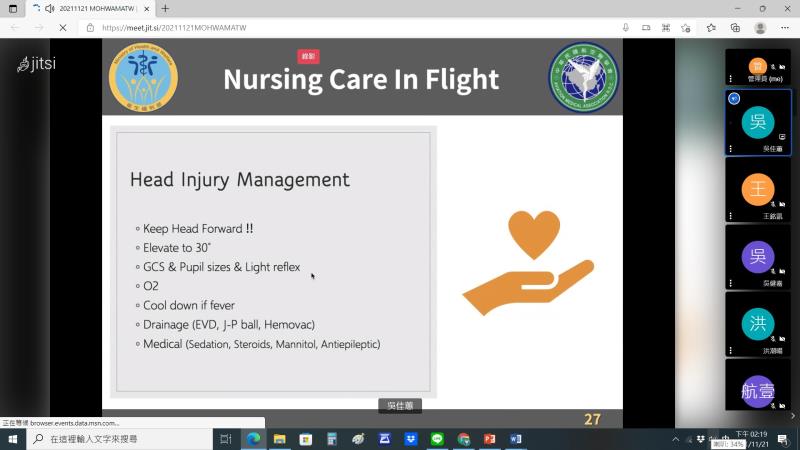The image size is (800, 450).
Task: Open the browser favorites star icon
Action: click(x=711, y=28)
